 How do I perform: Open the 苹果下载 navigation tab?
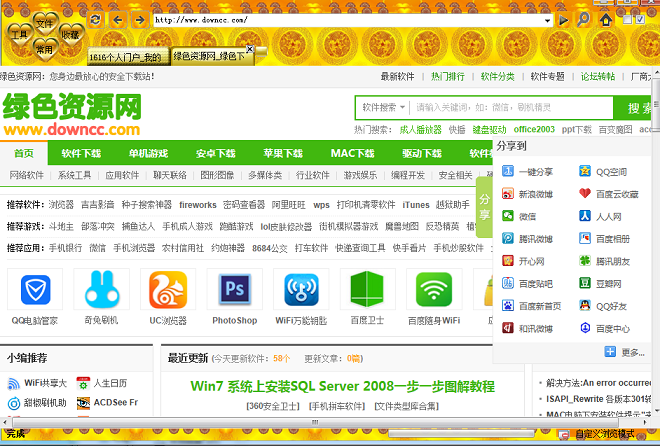coord(283,153)
